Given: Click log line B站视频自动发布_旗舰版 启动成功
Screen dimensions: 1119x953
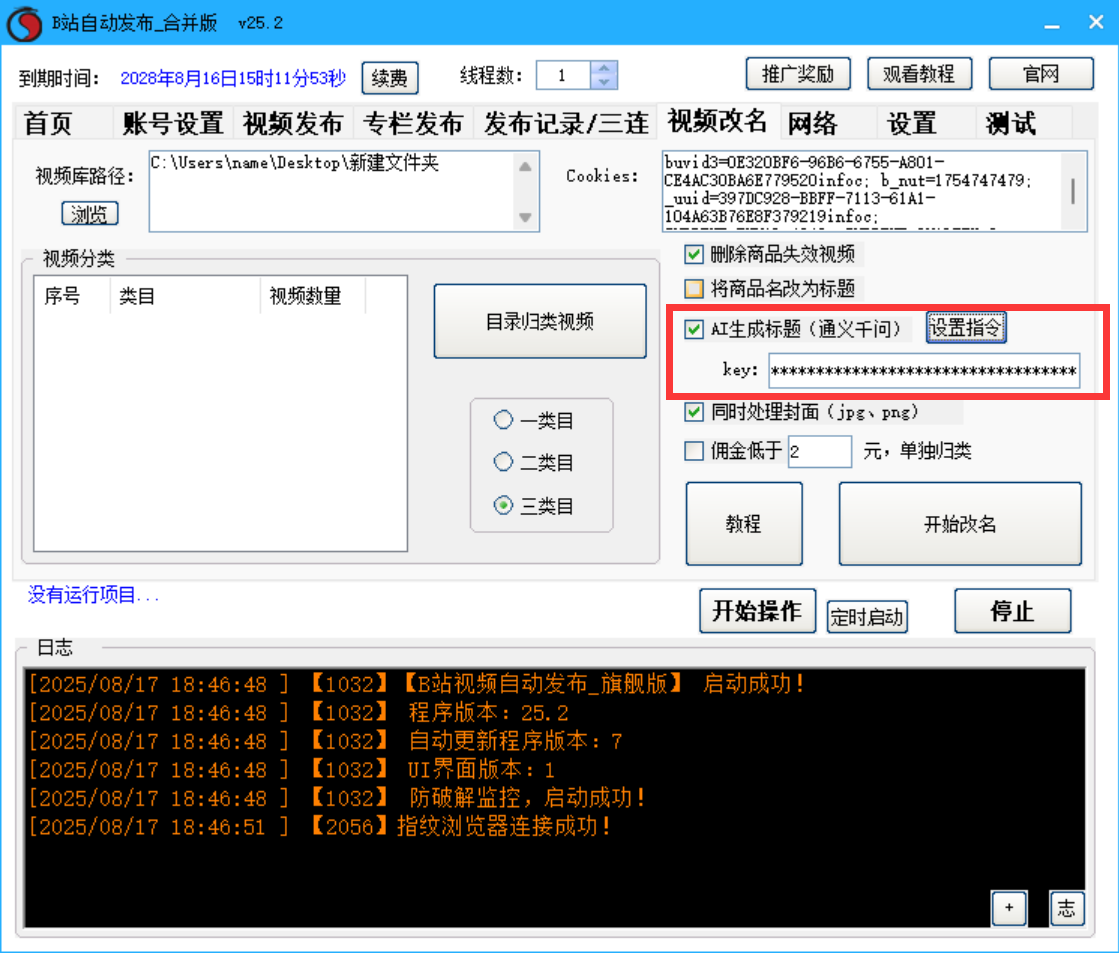Looking at the screenshot, I should pyautogui.click(x=417, y=684).
